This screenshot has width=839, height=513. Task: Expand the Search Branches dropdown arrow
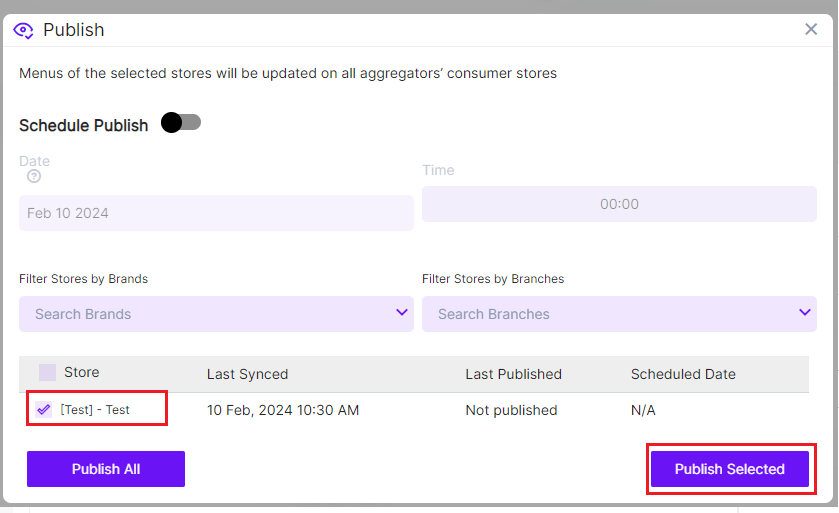pos(805,313)
